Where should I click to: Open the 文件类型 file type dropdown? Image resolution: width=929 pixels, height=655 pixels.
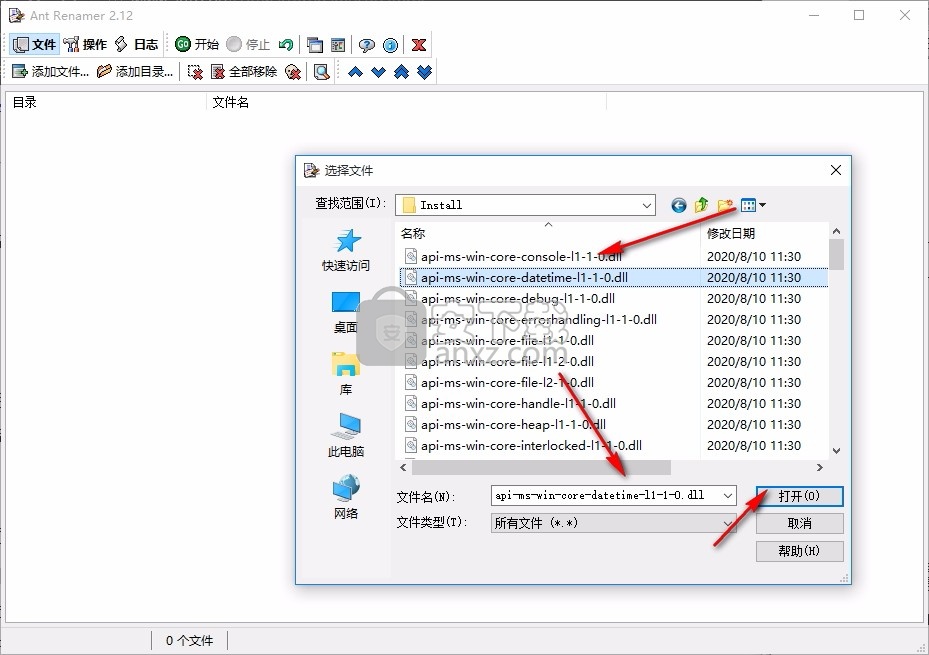[613, 523]
